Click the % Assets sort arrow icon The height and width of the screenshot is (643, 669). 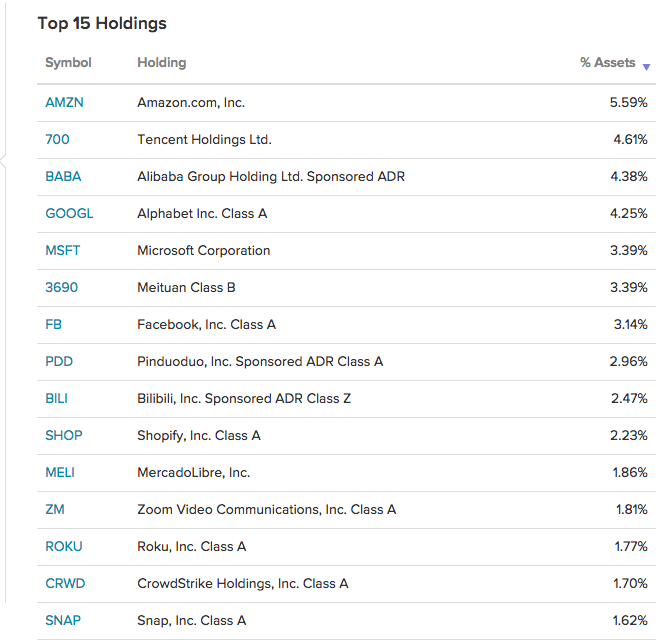pyautogui.click(x=646, y=67)
